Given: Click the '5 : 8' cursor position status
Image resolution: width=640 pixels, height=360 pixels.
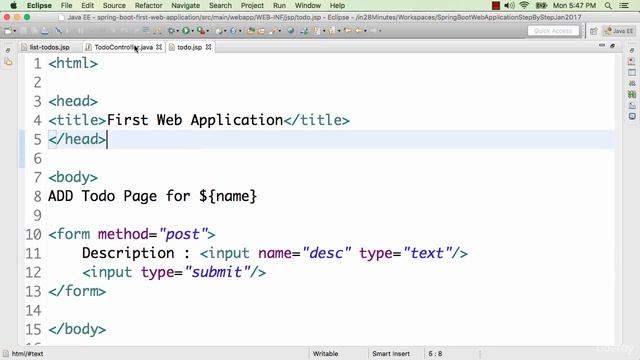Looking at the screenshot, I should tap(435, 353).
